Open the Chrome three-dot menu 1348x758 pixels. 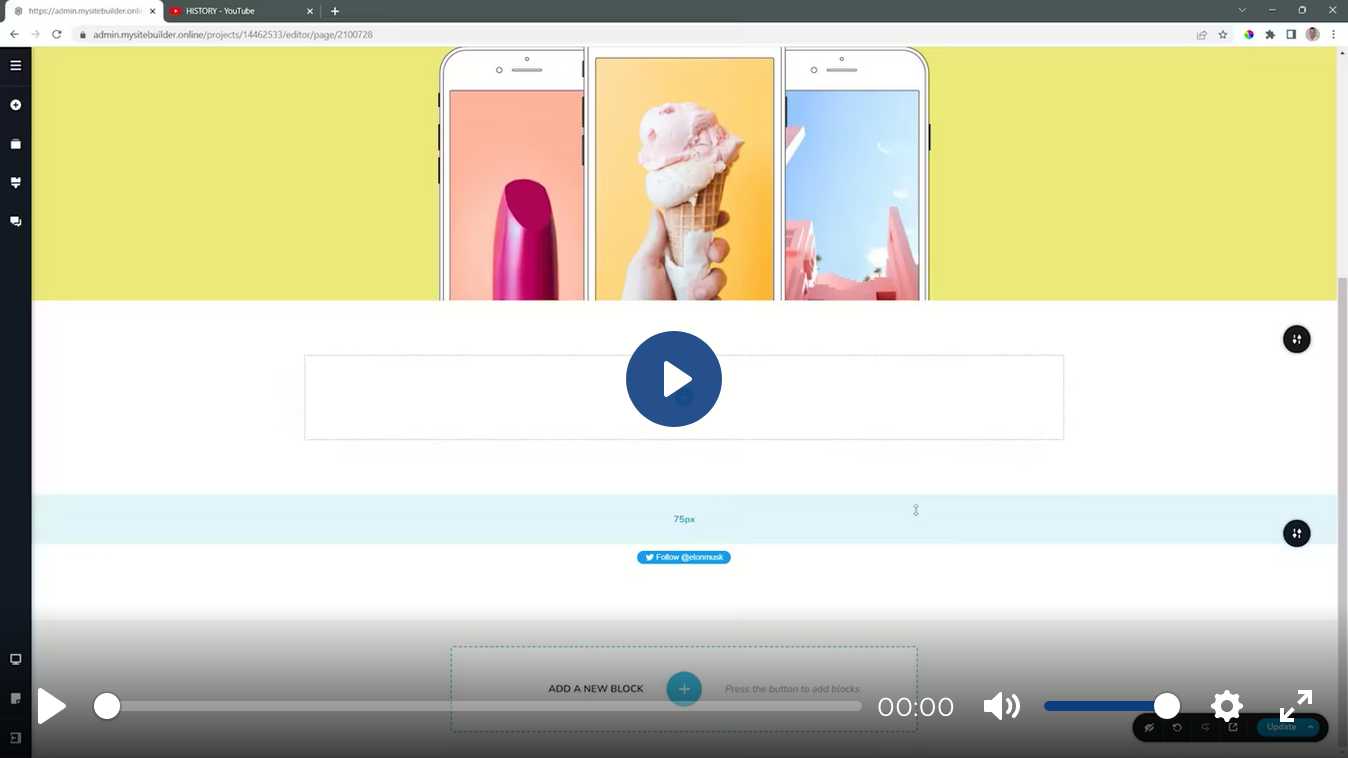click(x=1333, y=34)
